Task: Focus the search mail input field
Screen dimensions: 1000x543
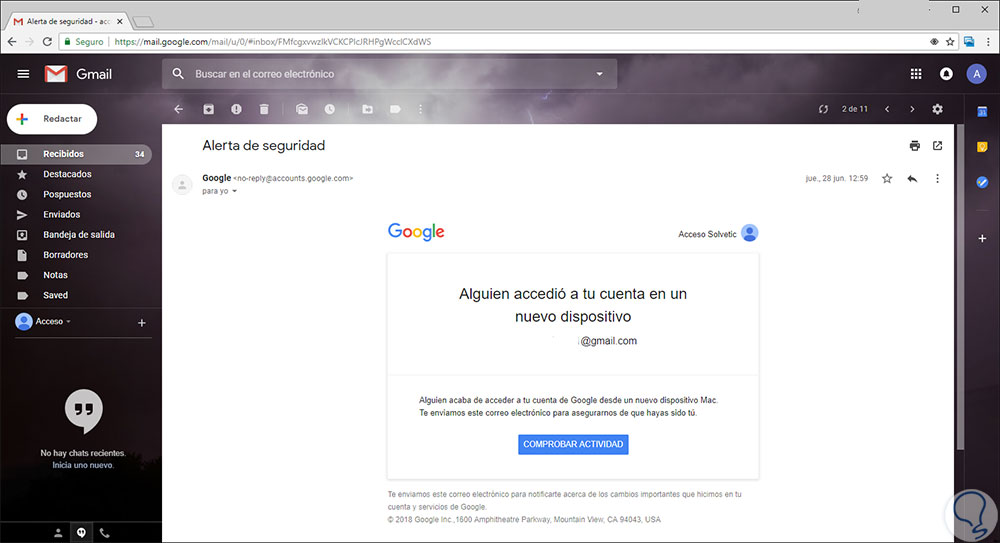Action: point(389,74)
